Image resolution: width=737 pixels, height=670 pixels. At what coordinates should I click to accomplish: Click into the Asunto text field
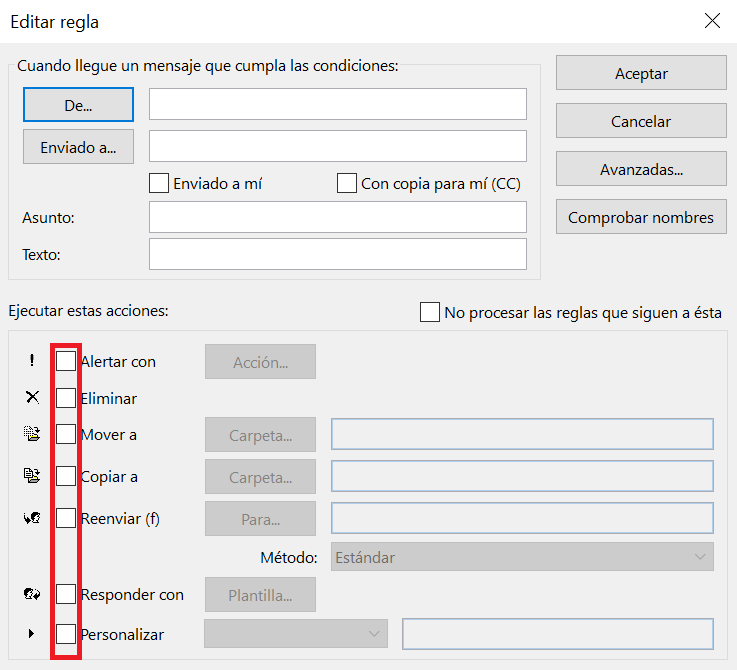338,217
